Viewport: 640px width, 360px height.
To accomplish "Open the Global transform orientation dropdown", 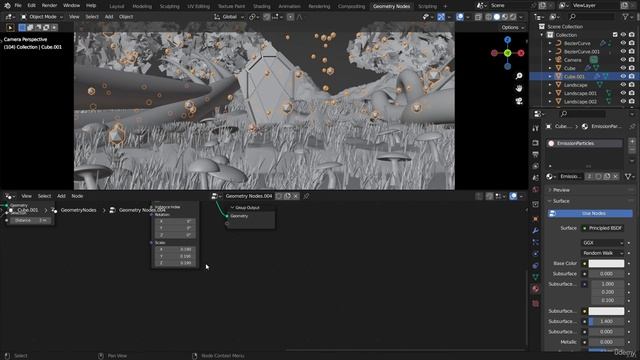I will click(229, 17).
